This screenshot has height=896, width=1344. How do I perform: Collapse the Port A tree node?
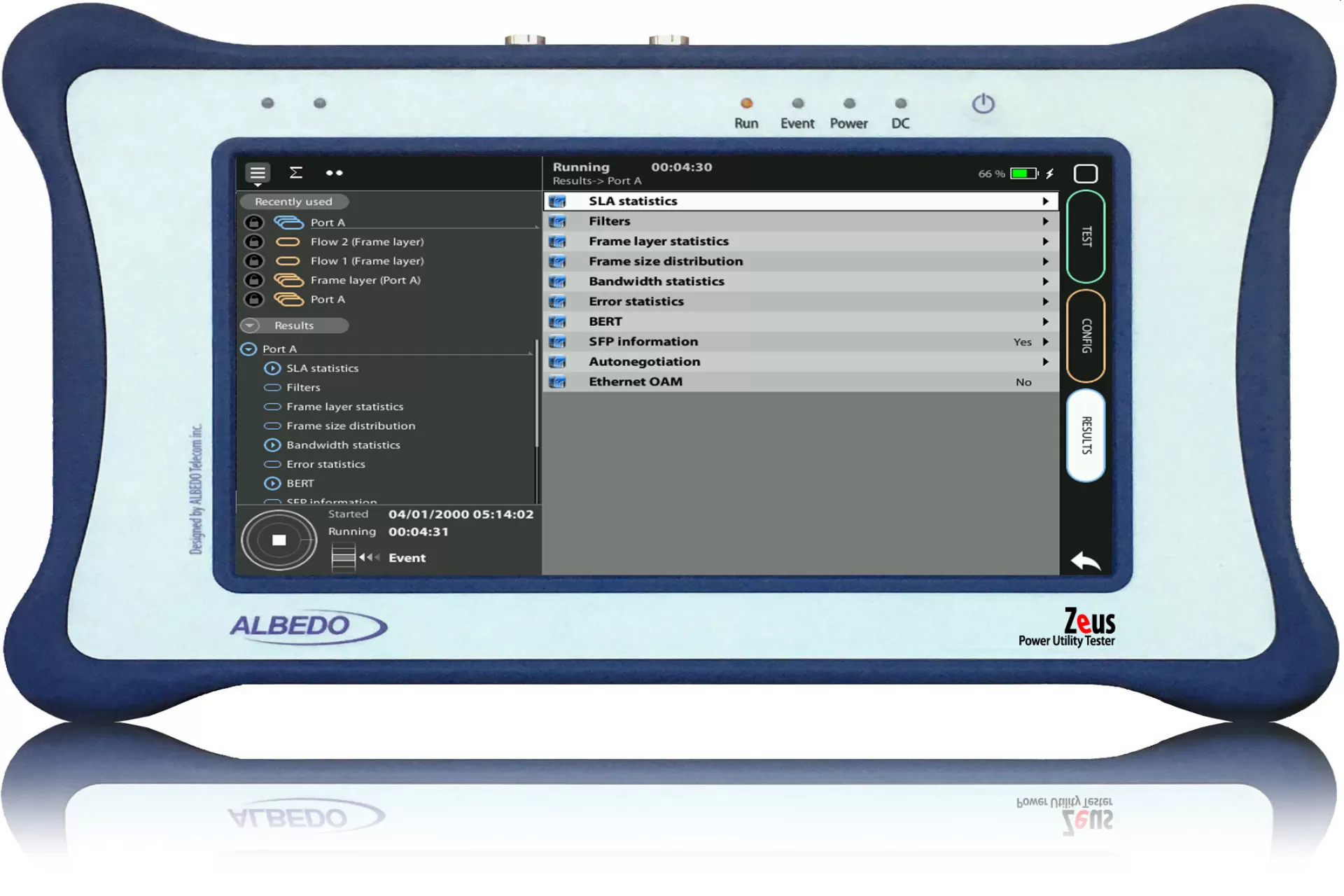click(248, 349)
